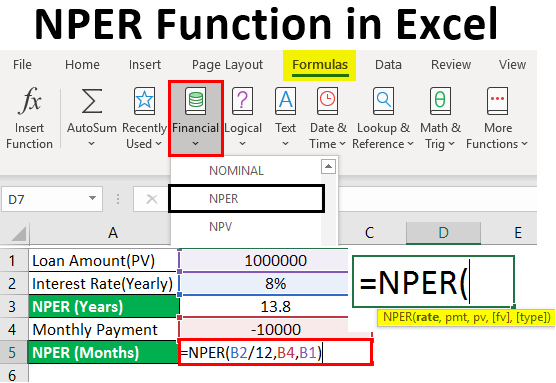Open the Recently Used star book icon
This screenshot has height=383, width=556.
(144, 101)
